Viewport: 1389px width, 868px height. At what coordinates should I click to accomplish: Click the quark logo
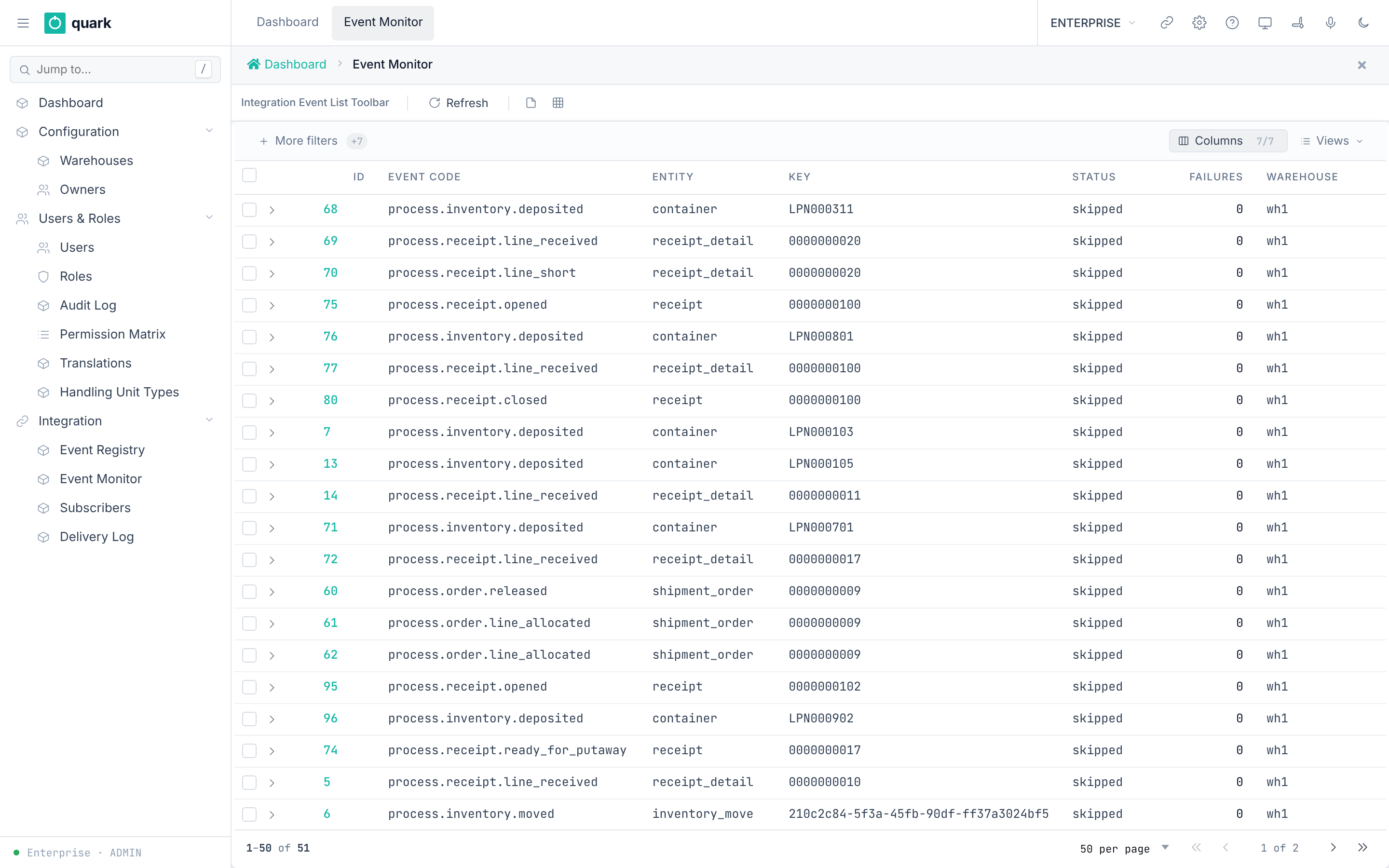pyautogui.click(x=78, y=23)
